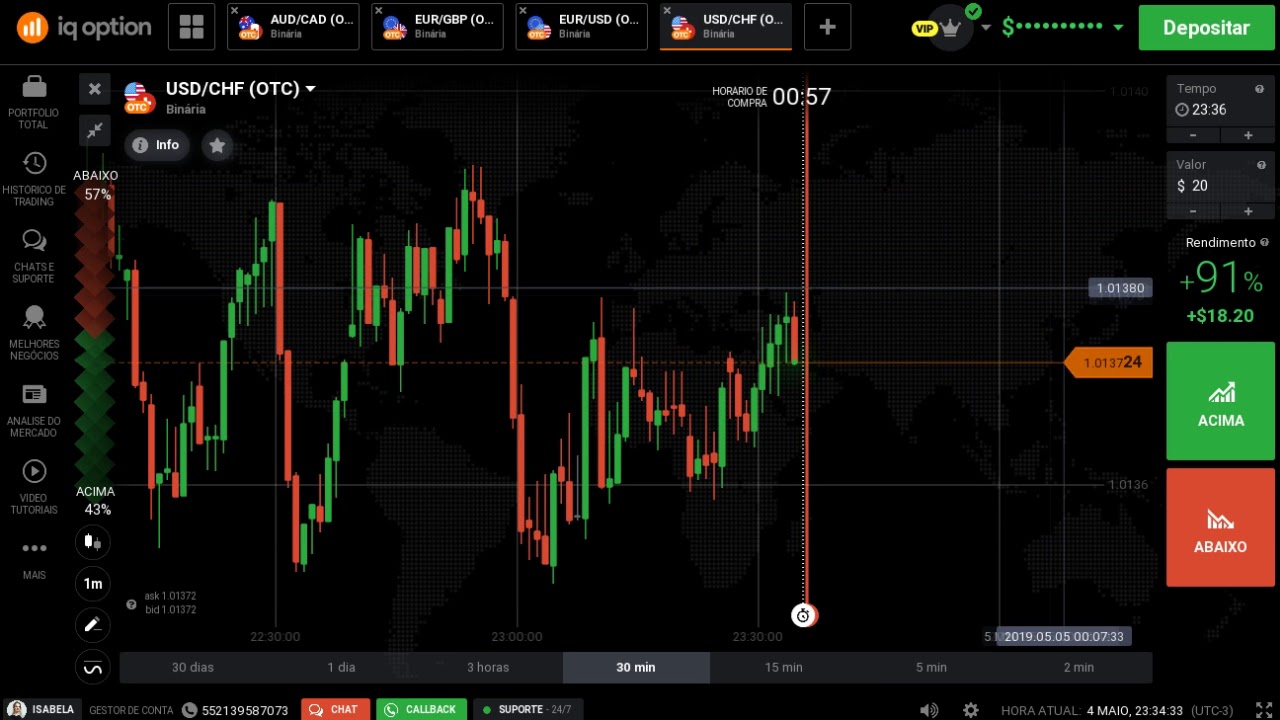Viewport: 1280px width, 720px height.
Task: Open Video Tutoriais
Action: pyautogui.click(x=34, y=488)
